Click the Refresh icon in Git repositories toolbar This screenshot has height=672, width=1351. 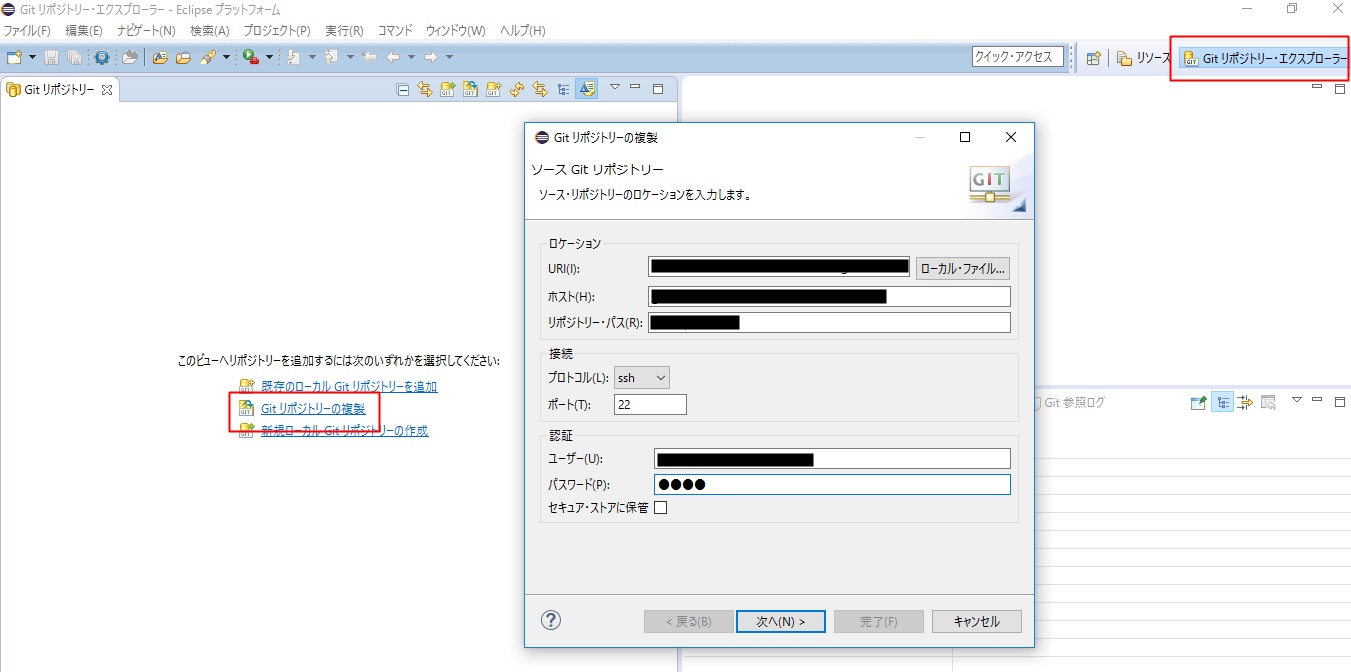(517, 89)
